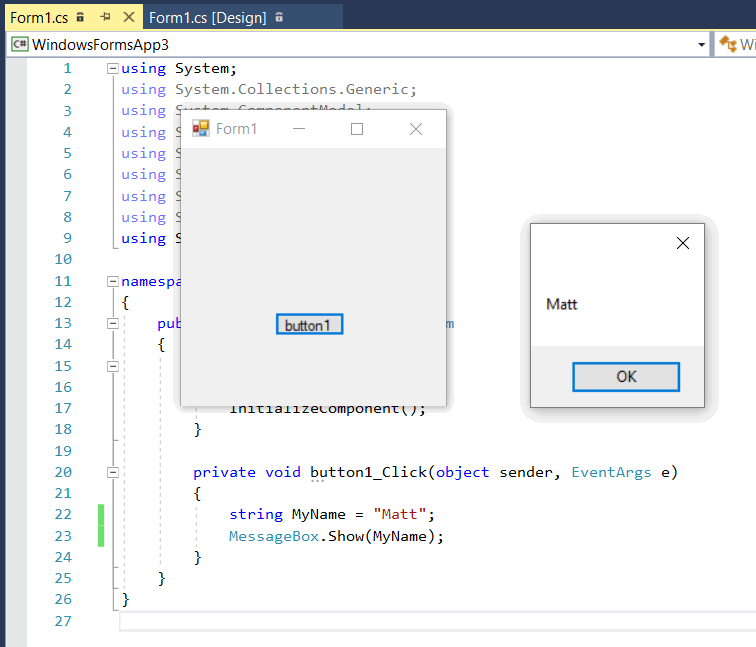Click the "Matt" text in the message box
The image size is (756, 647).
pos(561,305)
